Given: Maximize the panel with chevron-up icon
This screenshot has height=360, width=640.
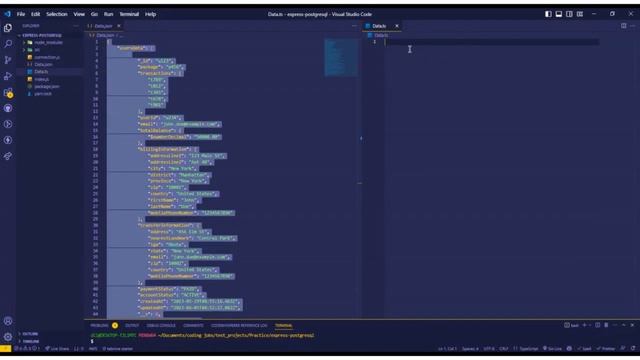Looking at the screenshot, I should (624, 325).
